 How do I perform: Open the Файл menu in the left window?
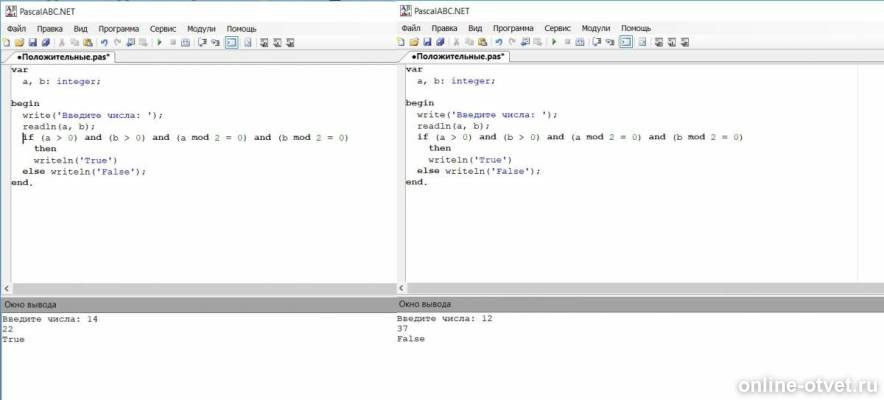pos(16,29)
